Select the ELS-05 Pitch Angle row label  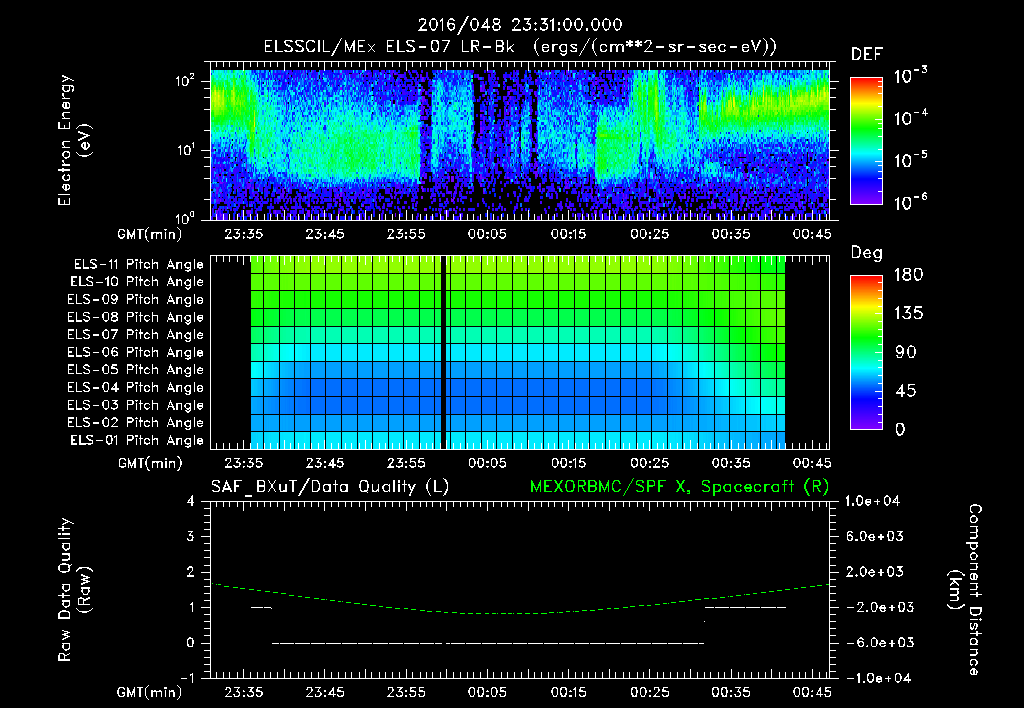tap(136, 370)
